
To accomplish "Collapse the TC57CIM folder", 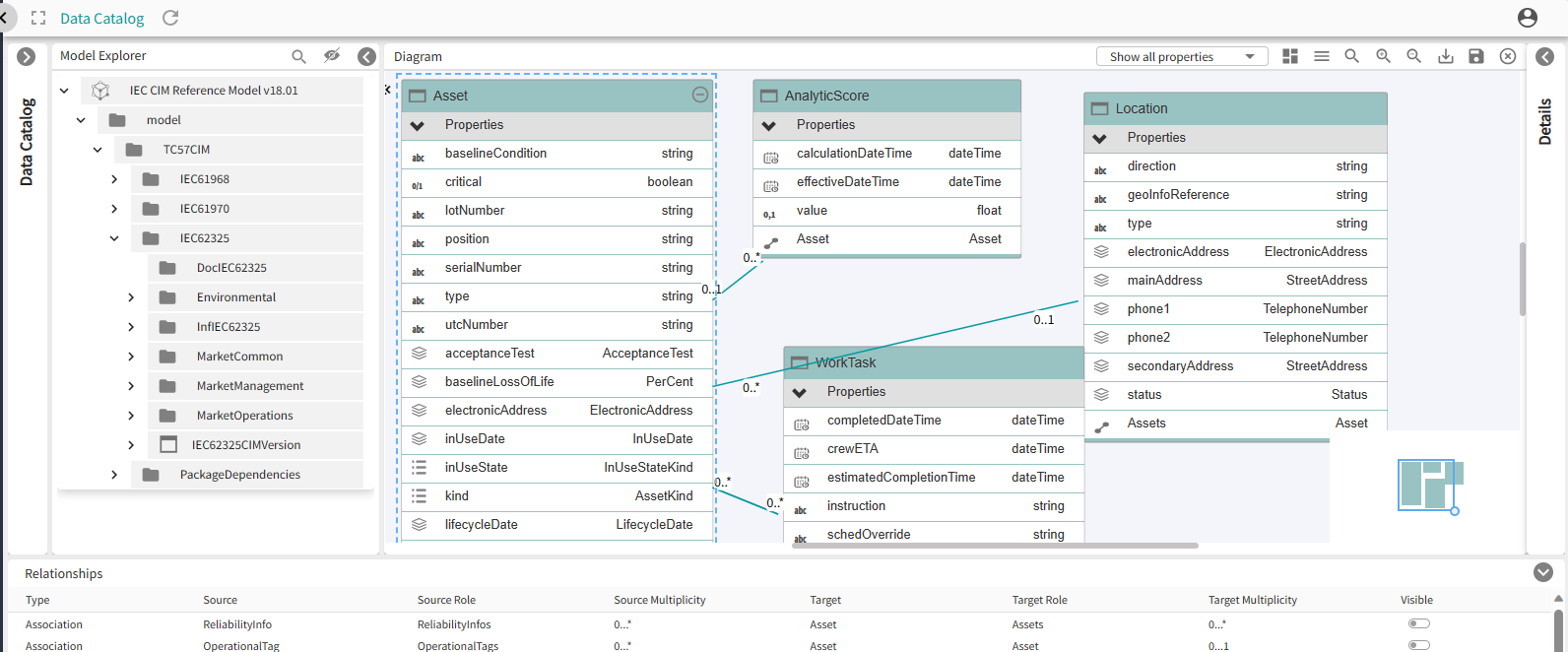I will coord(98,150).
